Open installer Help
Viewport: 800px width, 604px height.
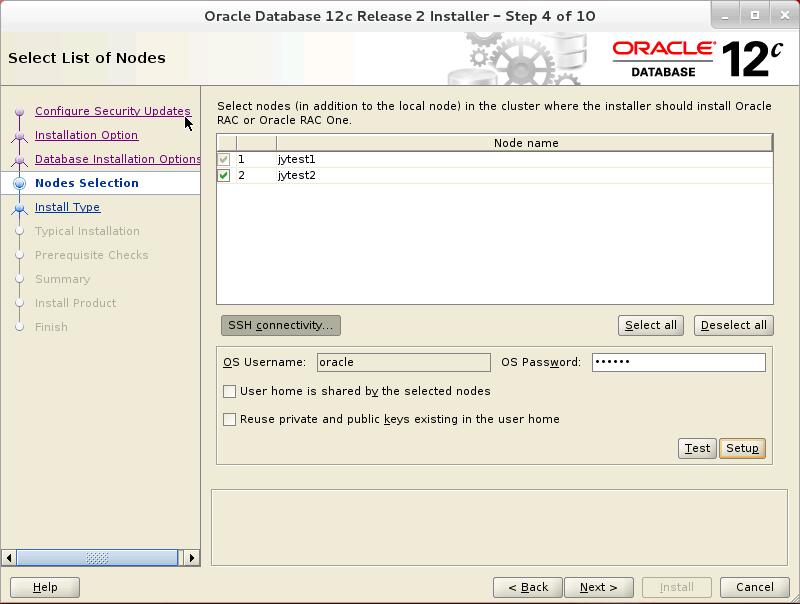click(x=45, y=587)
